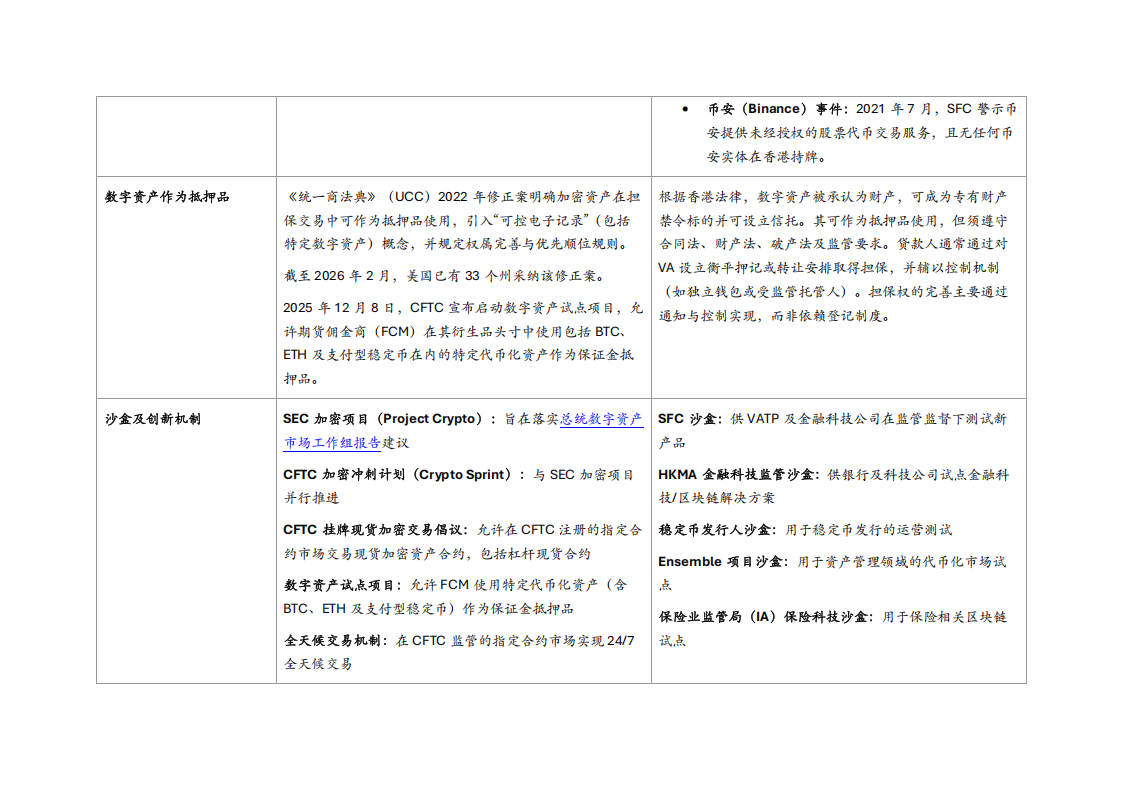
Task: Click the word VATP in SFC 沙盒 description
Action: pyautogui.click(x=762, y=419)
